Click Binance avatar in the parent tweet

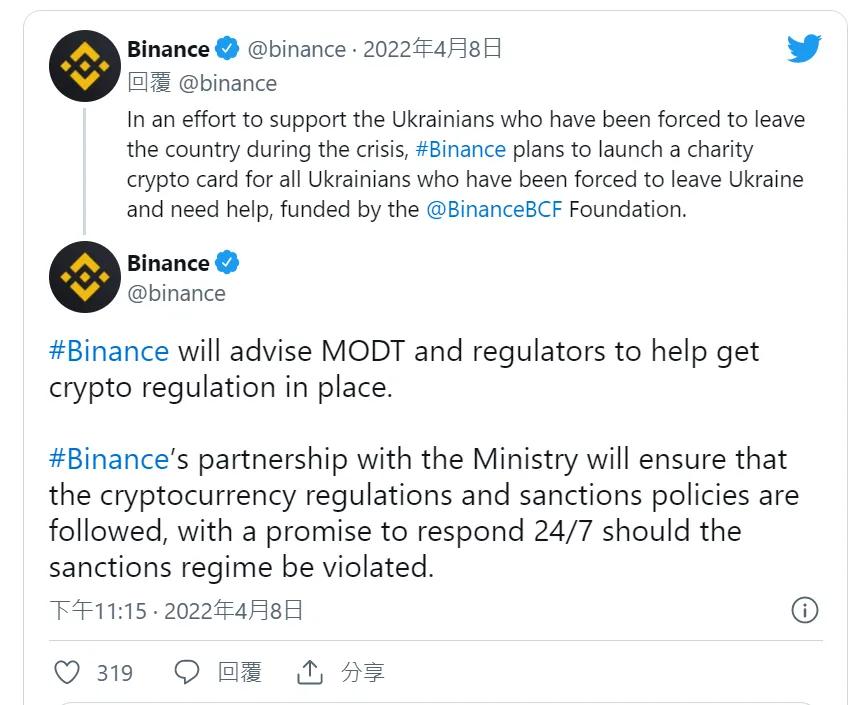pos(85,65)
